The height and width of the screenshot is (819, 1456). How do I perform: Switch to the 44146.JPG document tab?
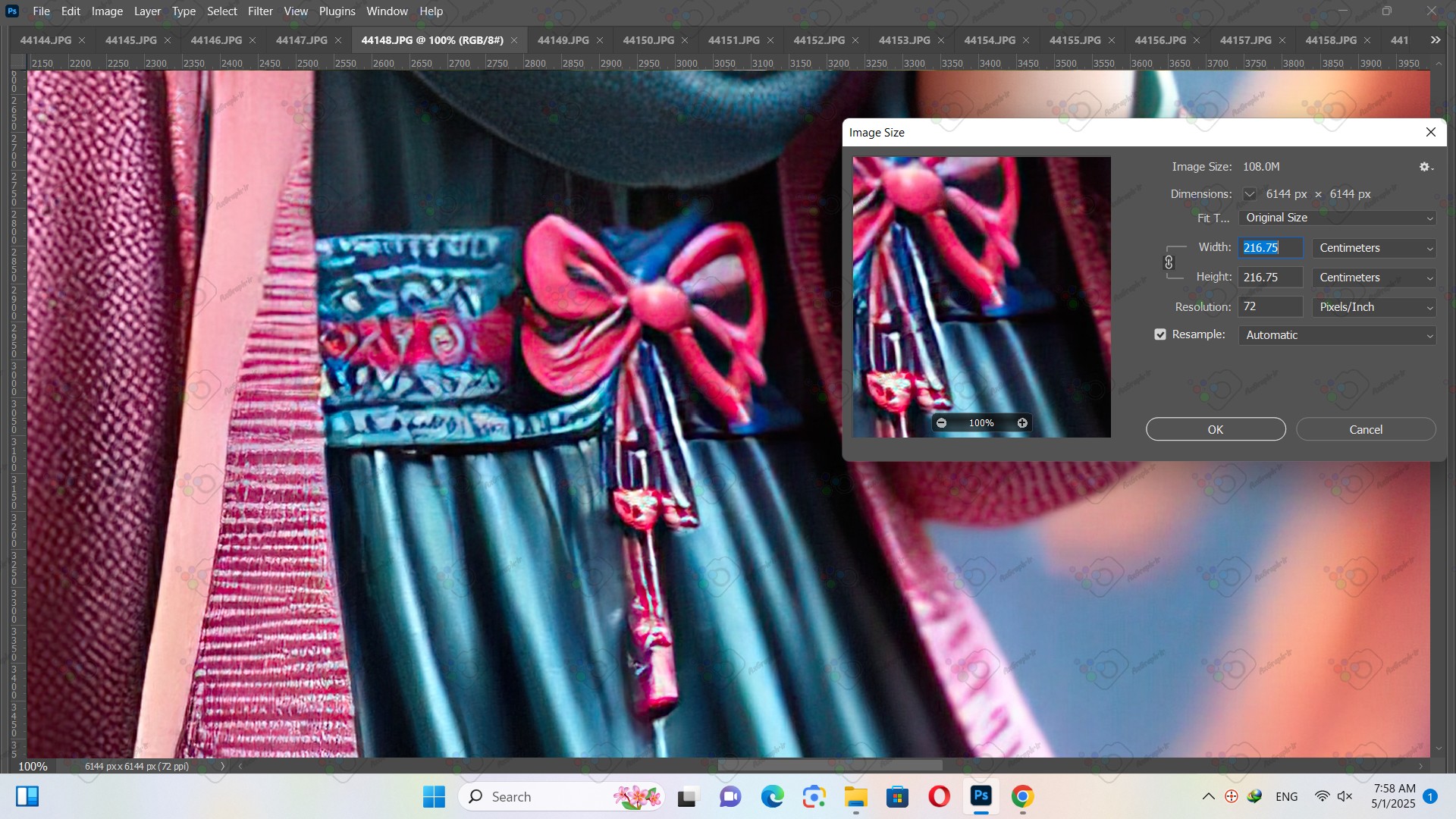[216, 40]
